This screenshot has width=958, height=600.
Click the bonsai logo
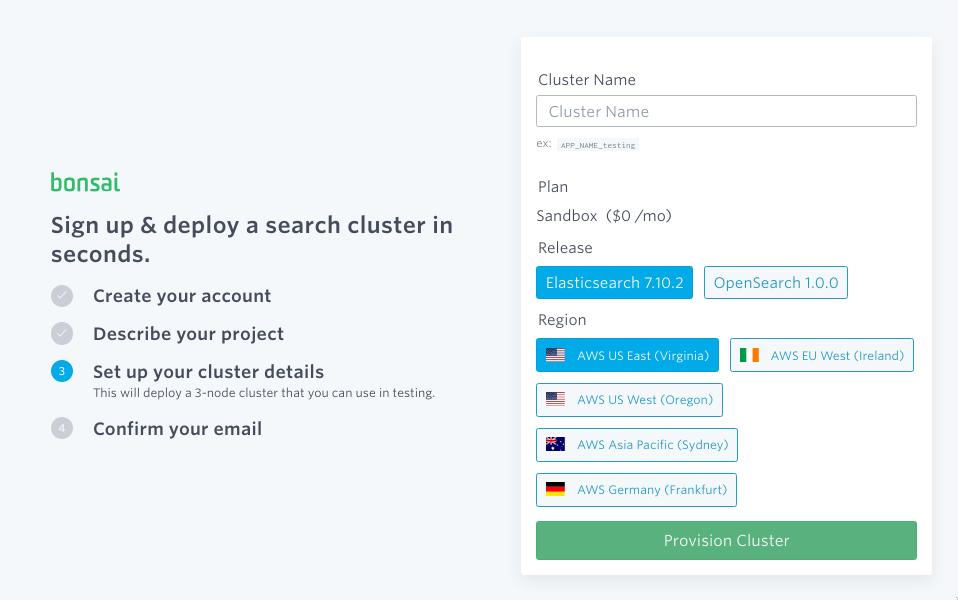pyautogui.click(x=84, y=182)
